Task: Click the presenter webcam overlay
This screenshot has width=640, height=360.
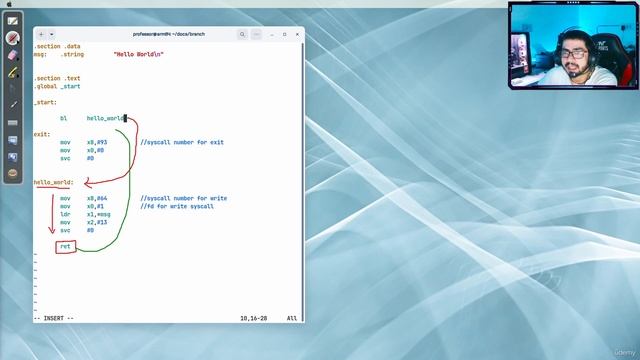Action: [x=573, y=45]
